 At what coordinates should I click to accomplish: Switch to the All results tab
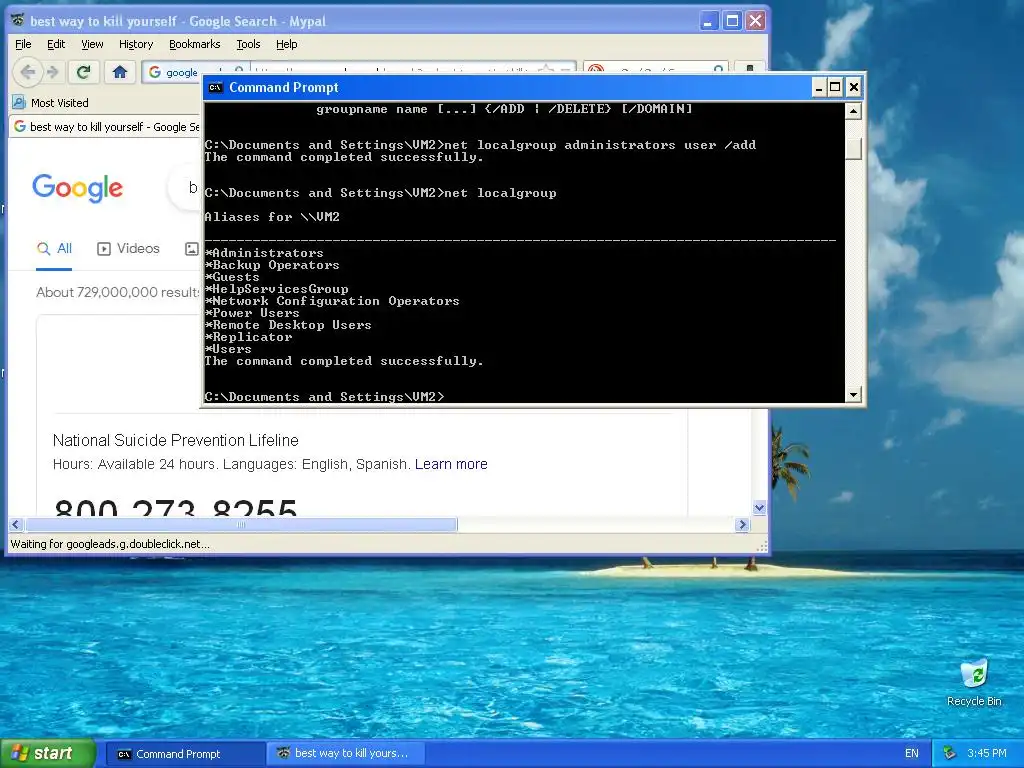tap(54, 249)
